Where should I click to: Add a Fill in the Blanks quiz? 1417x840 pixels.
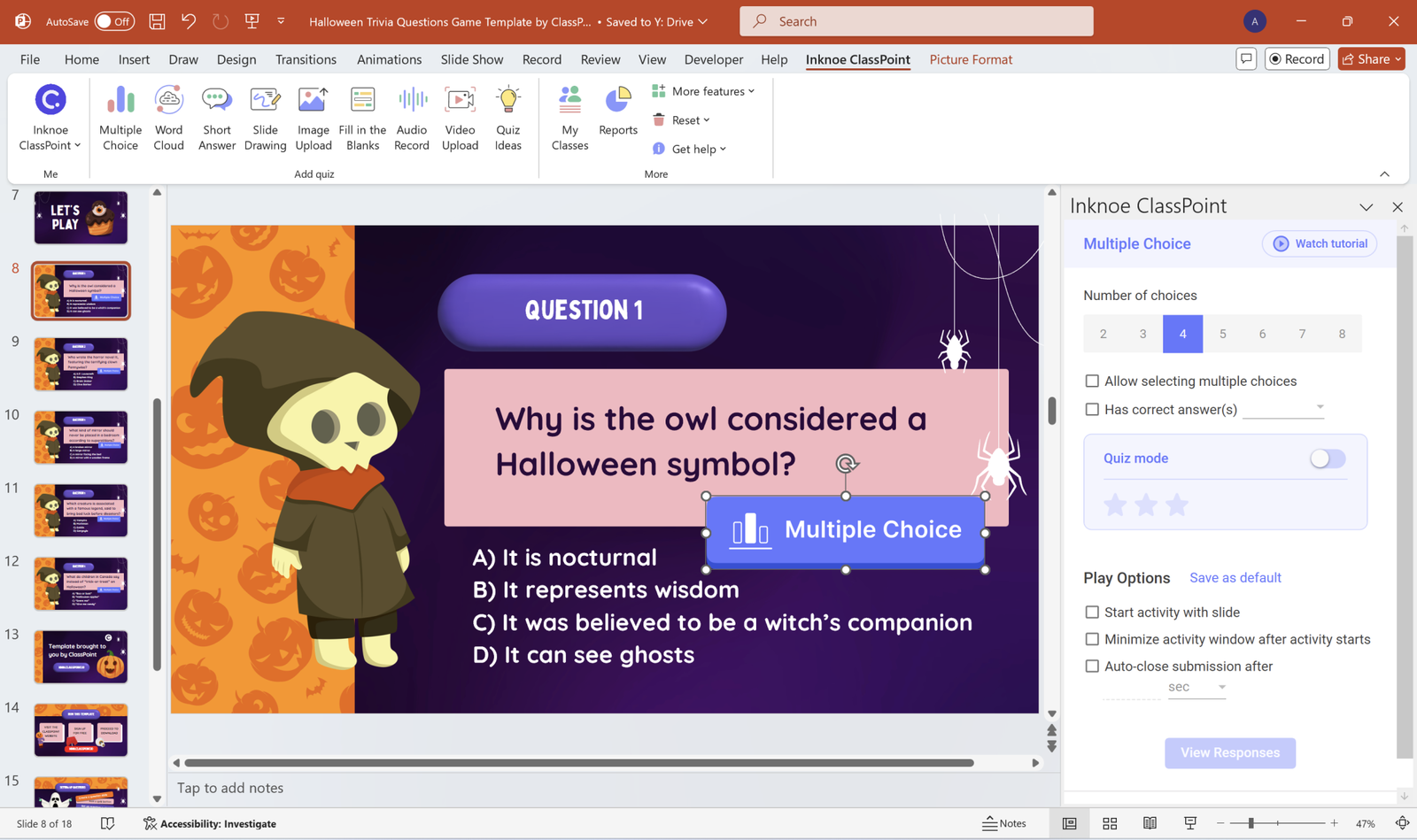362,116
